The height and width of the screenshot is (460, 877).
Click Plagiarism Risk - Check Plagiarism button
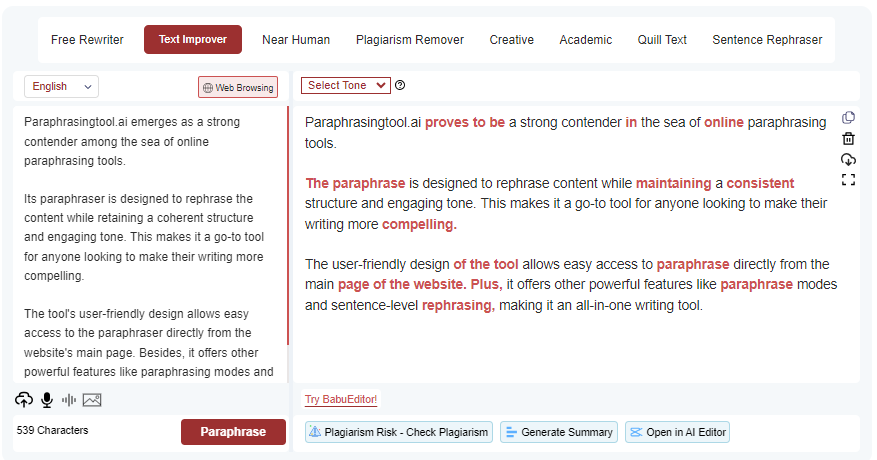pyautogui.click(x=399, y=432)
